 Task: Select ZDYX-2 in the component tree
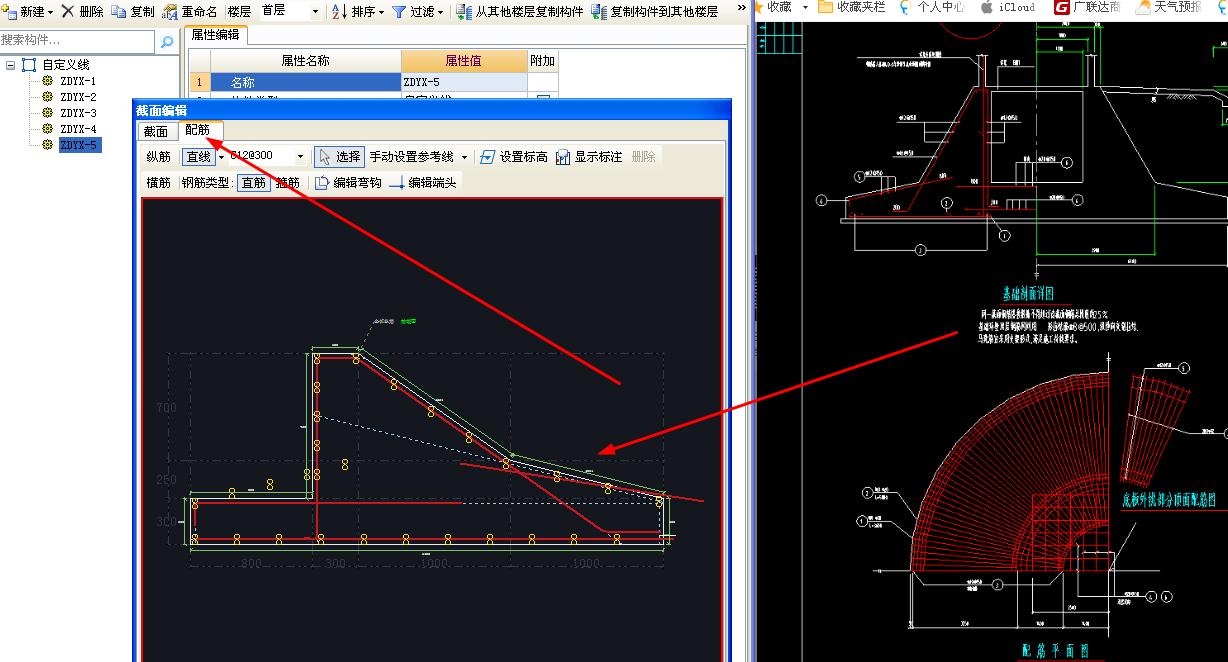[x=78, y=97]
